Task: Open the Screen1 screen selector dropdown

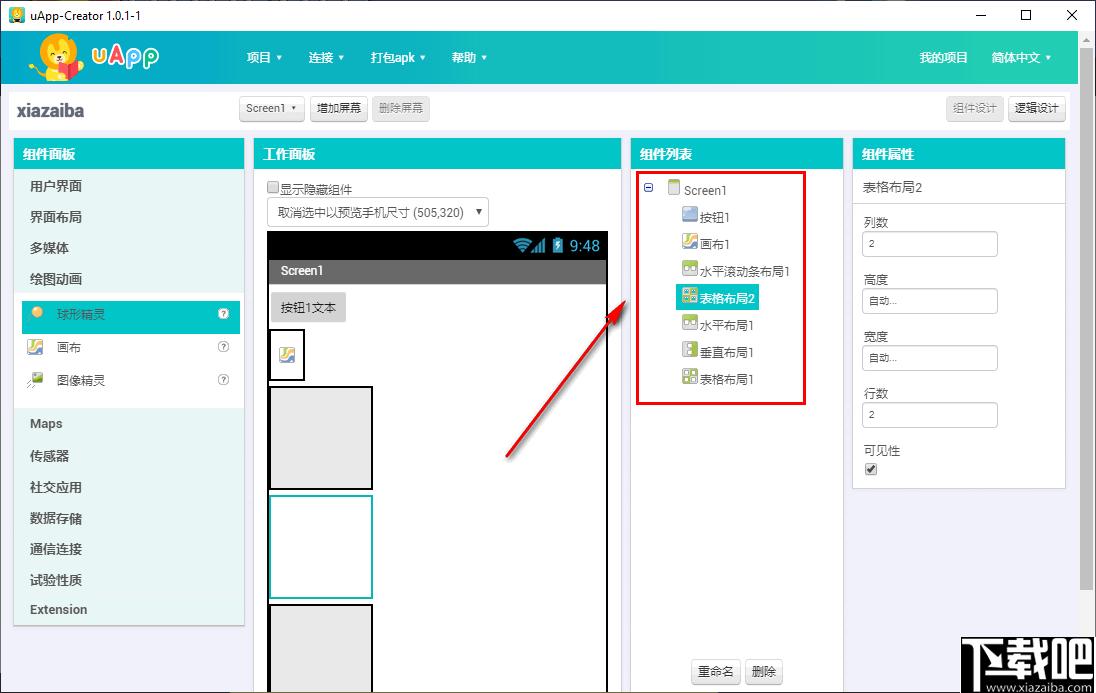Action: click(271, 108)
